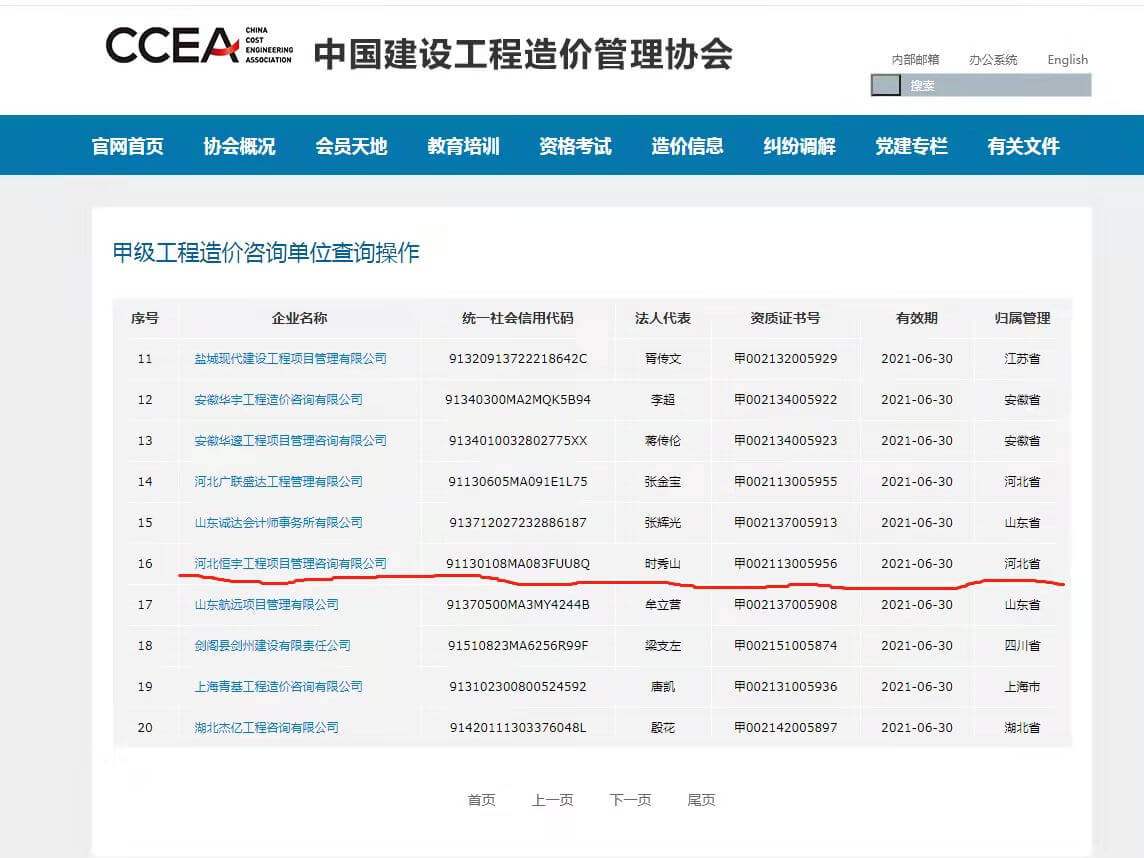1144x858 pixels.
Task: Open the 办公系统 link
Action: 993,60
